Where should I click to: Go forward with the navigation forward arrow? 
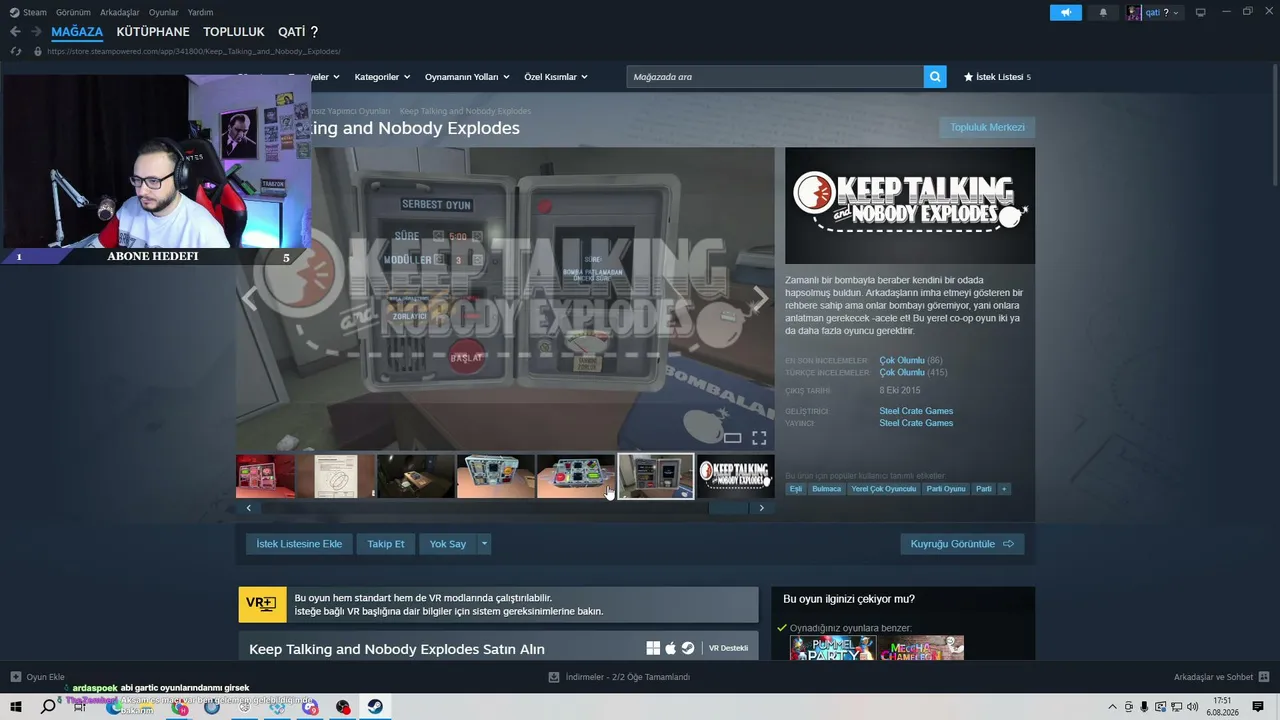tap(36, 32)
